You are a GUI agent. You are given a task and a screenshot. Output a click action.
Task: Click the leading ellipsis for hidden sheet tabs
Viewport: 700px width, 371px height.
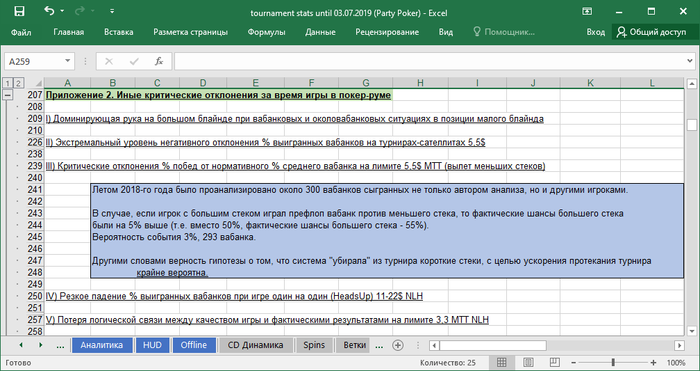pyautogui.click(x=60, y=345)
